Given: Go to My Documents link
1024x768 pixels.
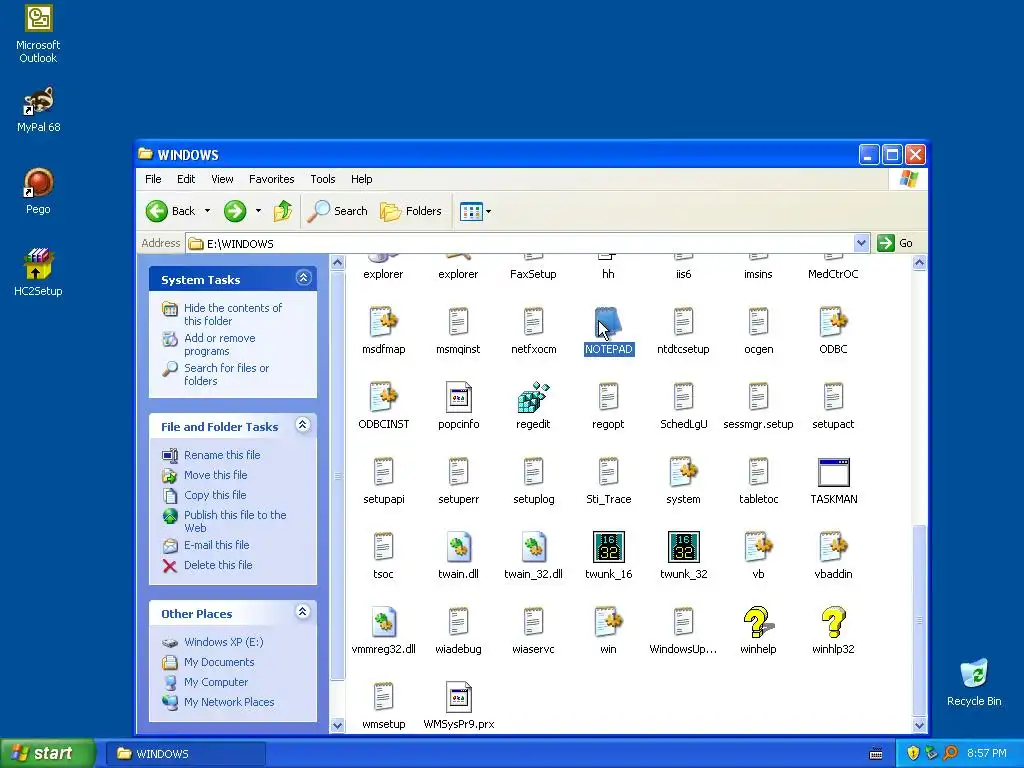Looking at the screenshot, I should click(219, 662).
